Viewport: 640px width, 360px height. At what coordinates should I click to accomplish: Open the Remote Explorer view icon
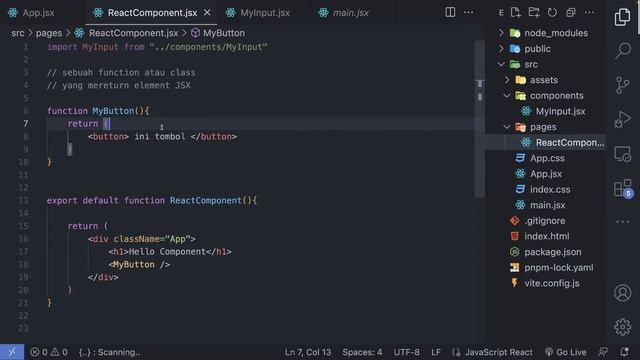[622, 154]
